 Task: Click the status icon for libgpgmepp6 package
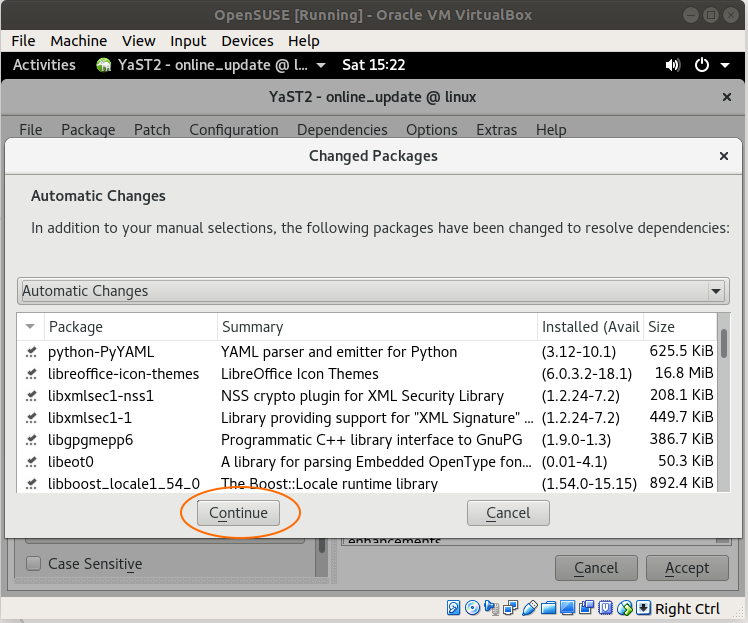[31, 440]
